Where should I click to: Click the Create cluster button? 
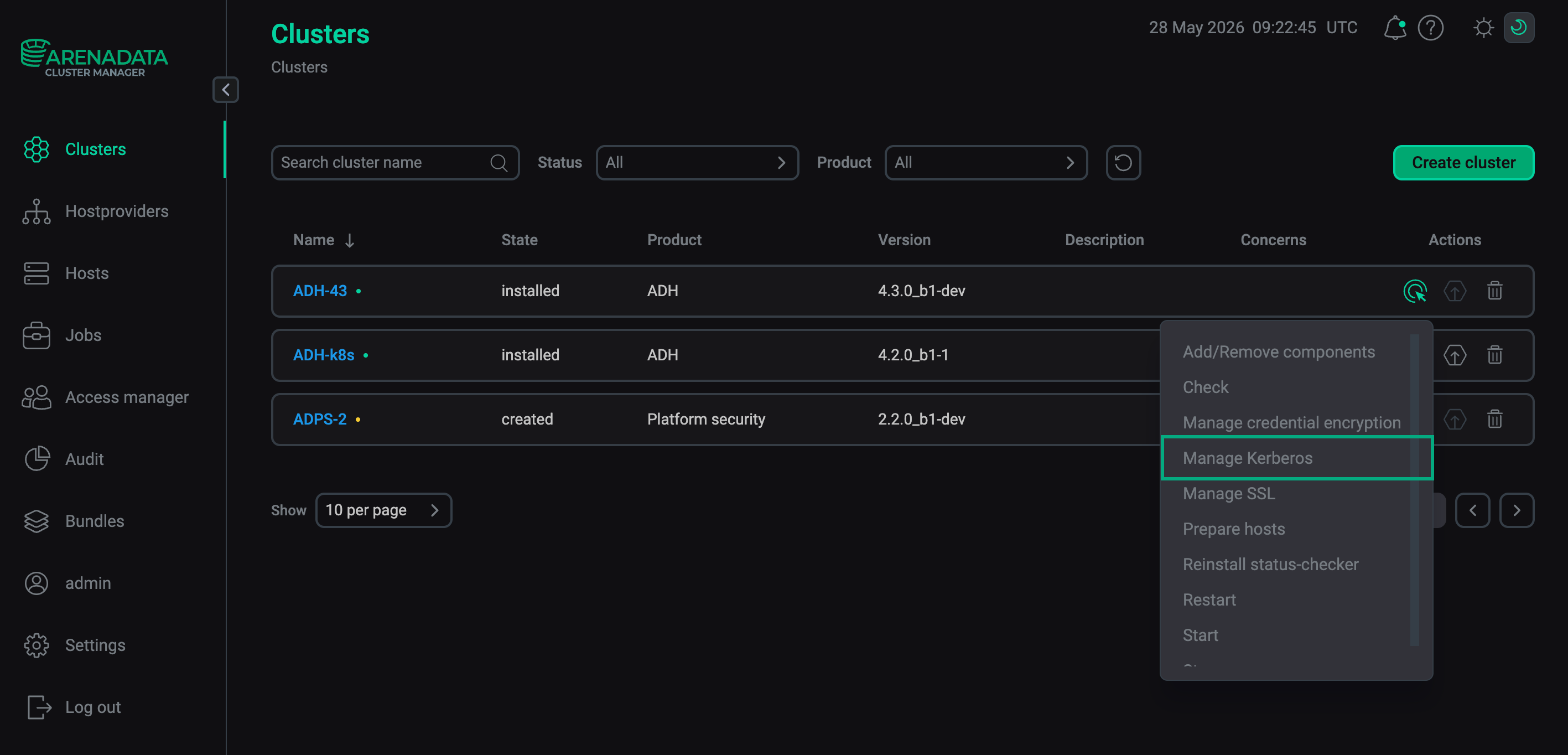(1463, 163)
